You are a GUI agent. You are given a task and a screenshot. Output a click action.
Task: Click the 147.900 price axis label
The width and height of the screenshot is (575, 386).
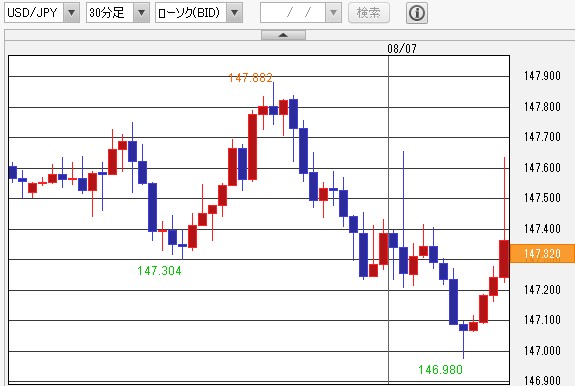tap(542, 76)
